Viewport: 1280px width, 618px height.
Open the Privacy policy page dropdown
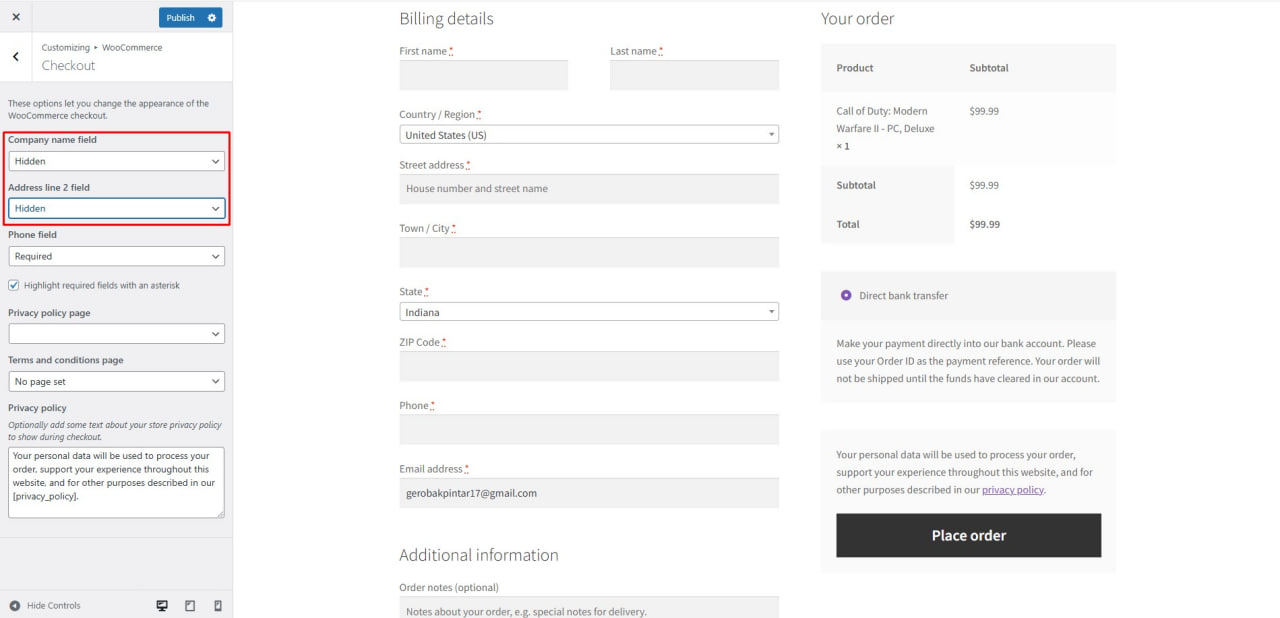pos(116,334)
